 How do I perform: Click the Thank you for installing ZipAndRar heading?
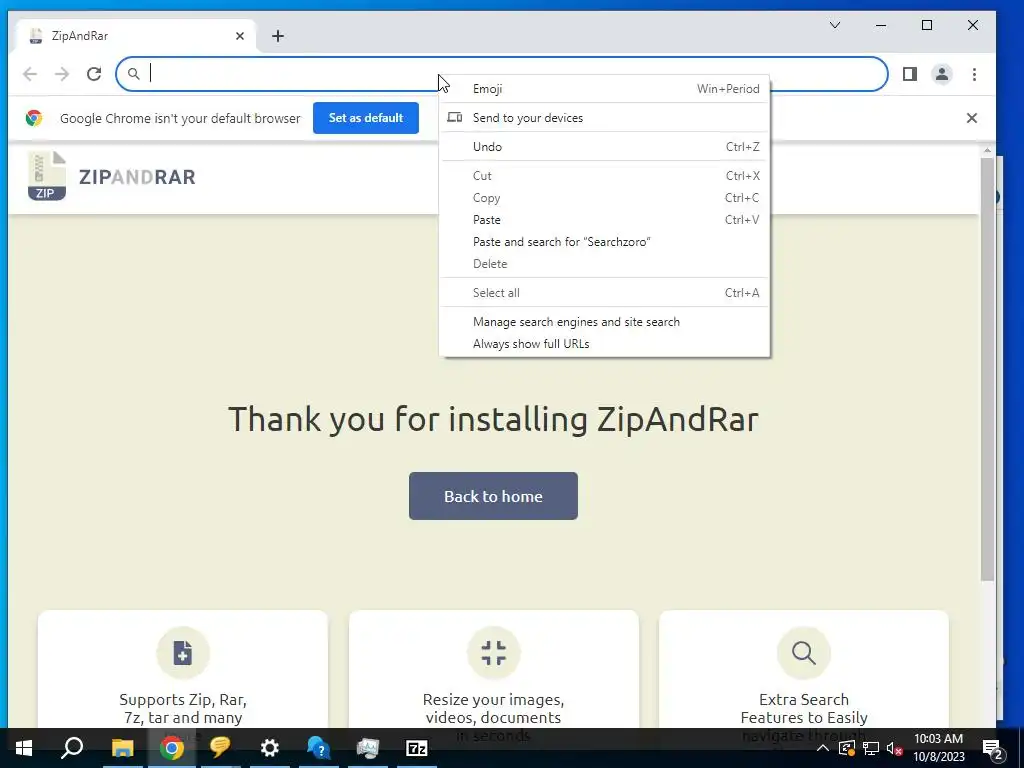coord(493,419)
